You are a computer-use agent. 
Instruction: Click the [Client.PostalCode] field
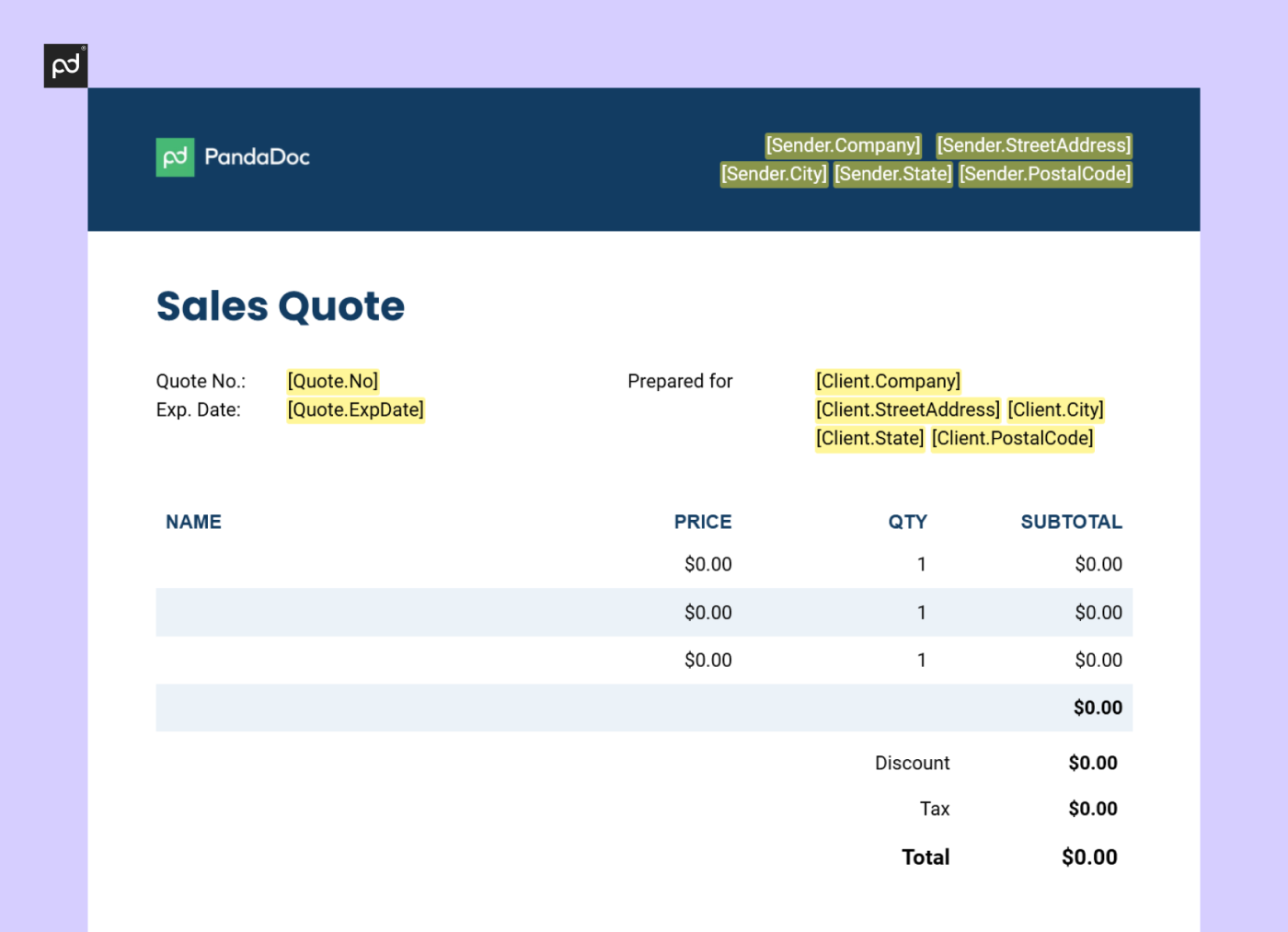tap(1012, 438)
